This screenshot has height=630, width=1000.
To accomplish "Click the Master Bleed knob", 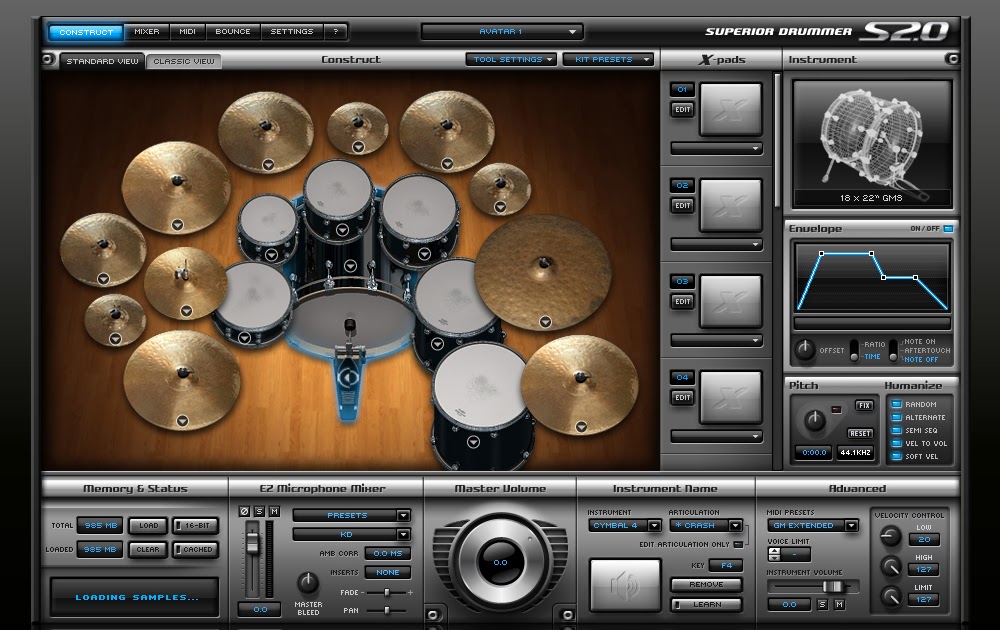I will 308,582.
